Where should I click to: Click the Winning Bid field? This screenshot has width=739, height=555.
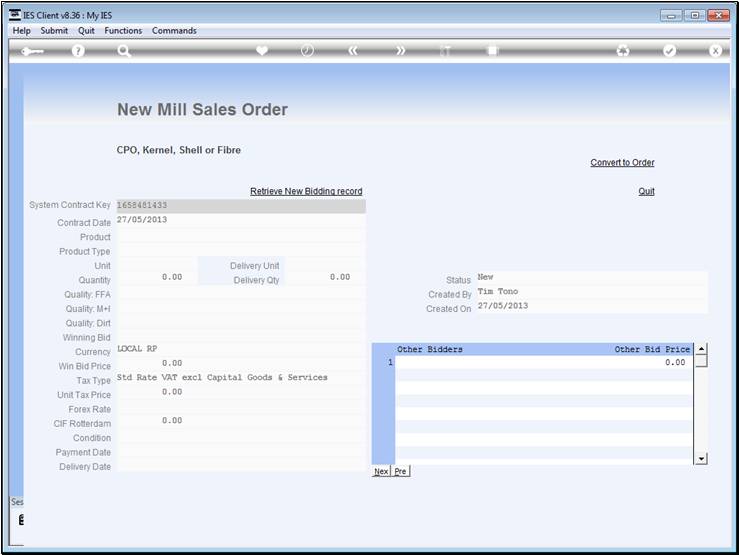point(241,335)
